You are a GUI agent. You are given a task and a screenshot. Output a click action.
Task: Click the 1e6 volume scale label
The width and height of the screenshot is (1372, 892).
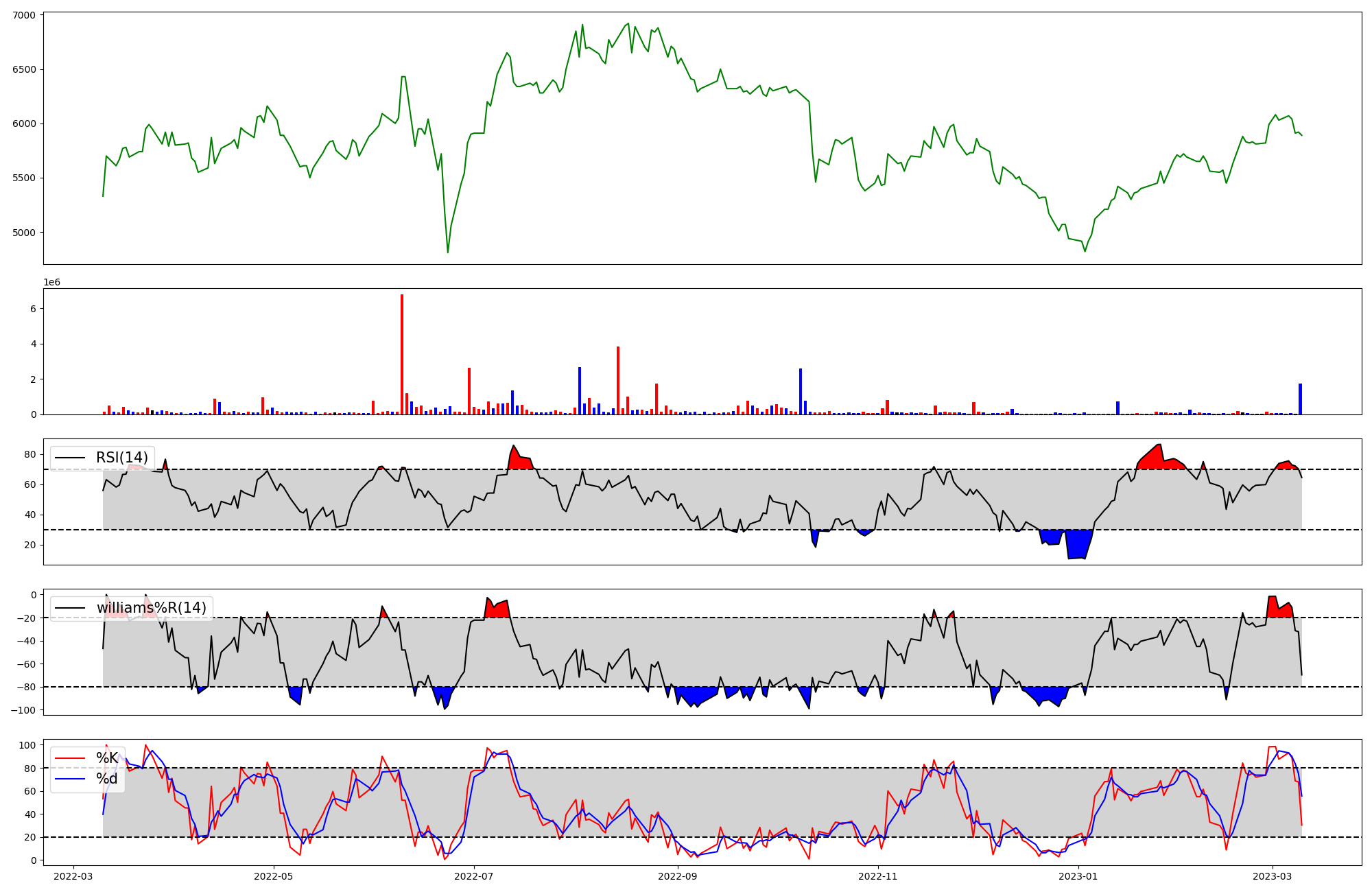pos(52,282)
